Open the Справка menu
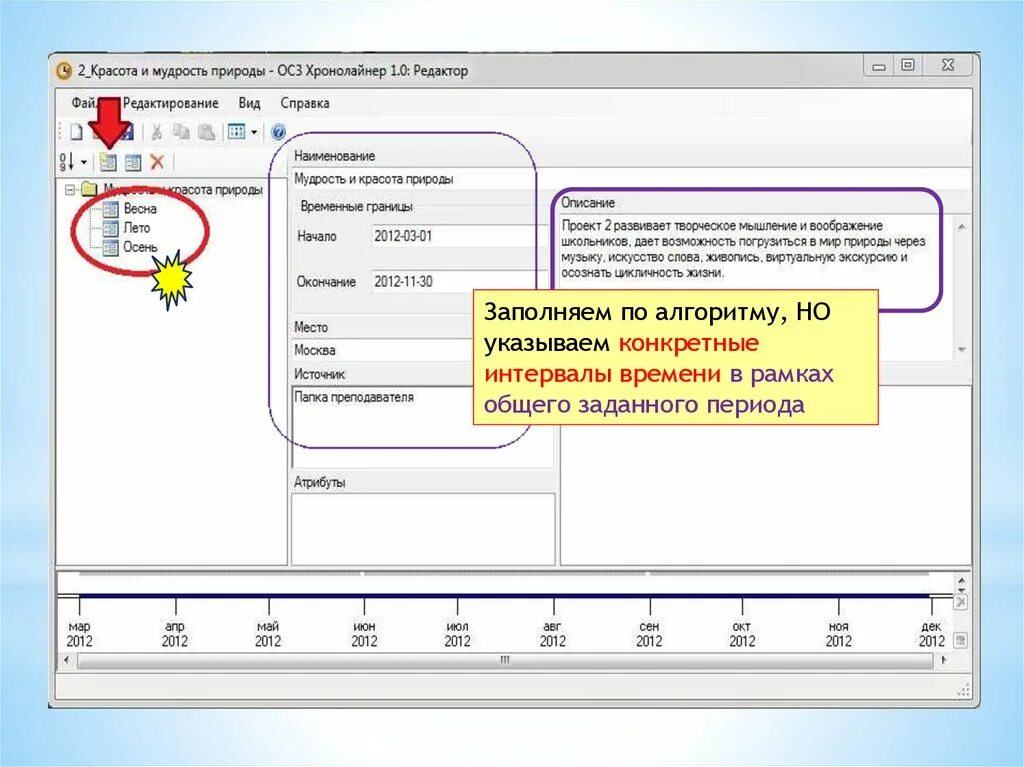This screenshot has width=1024, height=767. coord(305,103)
